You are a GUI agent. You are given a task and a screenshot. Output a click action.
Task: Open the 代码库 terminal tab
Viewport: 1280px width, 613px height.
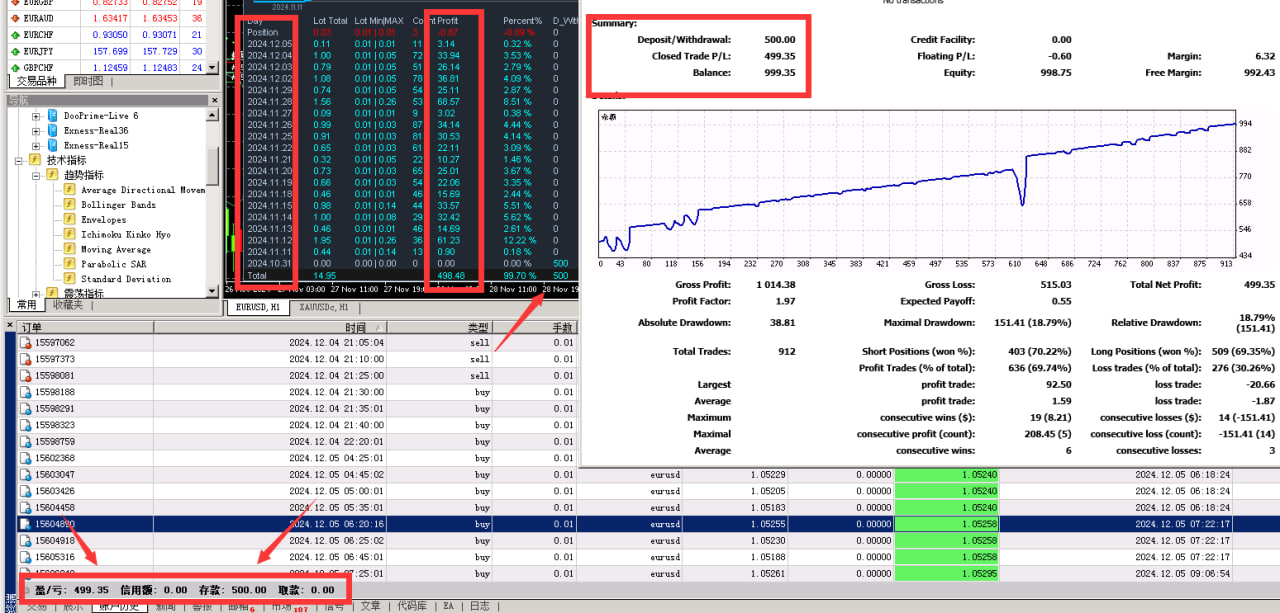click(412, 606)
